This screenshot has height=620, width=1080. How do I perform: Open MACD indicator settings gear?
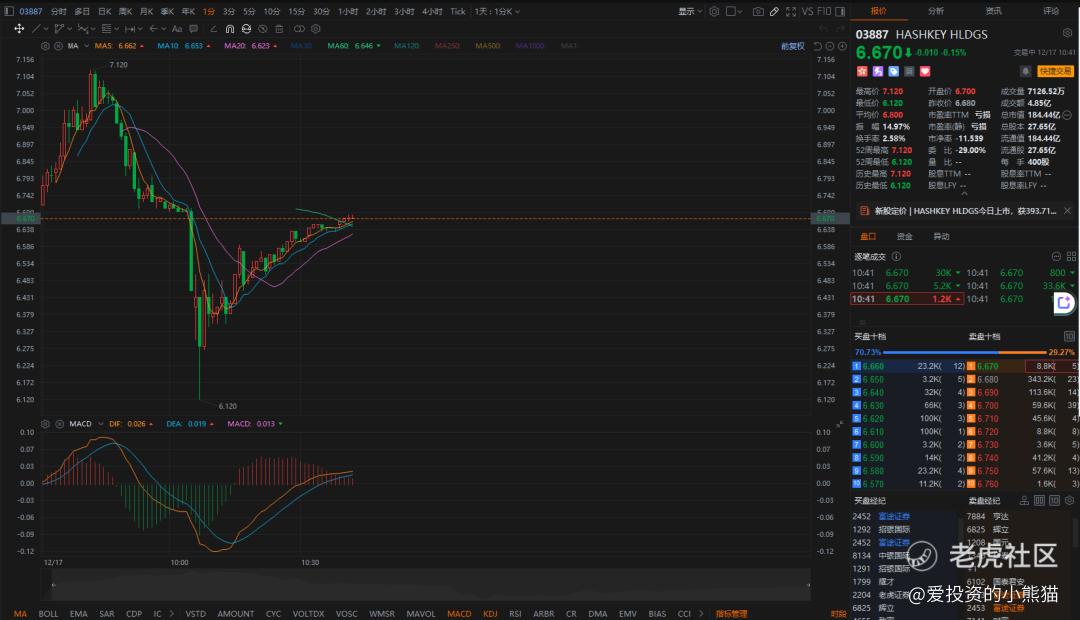(x=45, y=424)
